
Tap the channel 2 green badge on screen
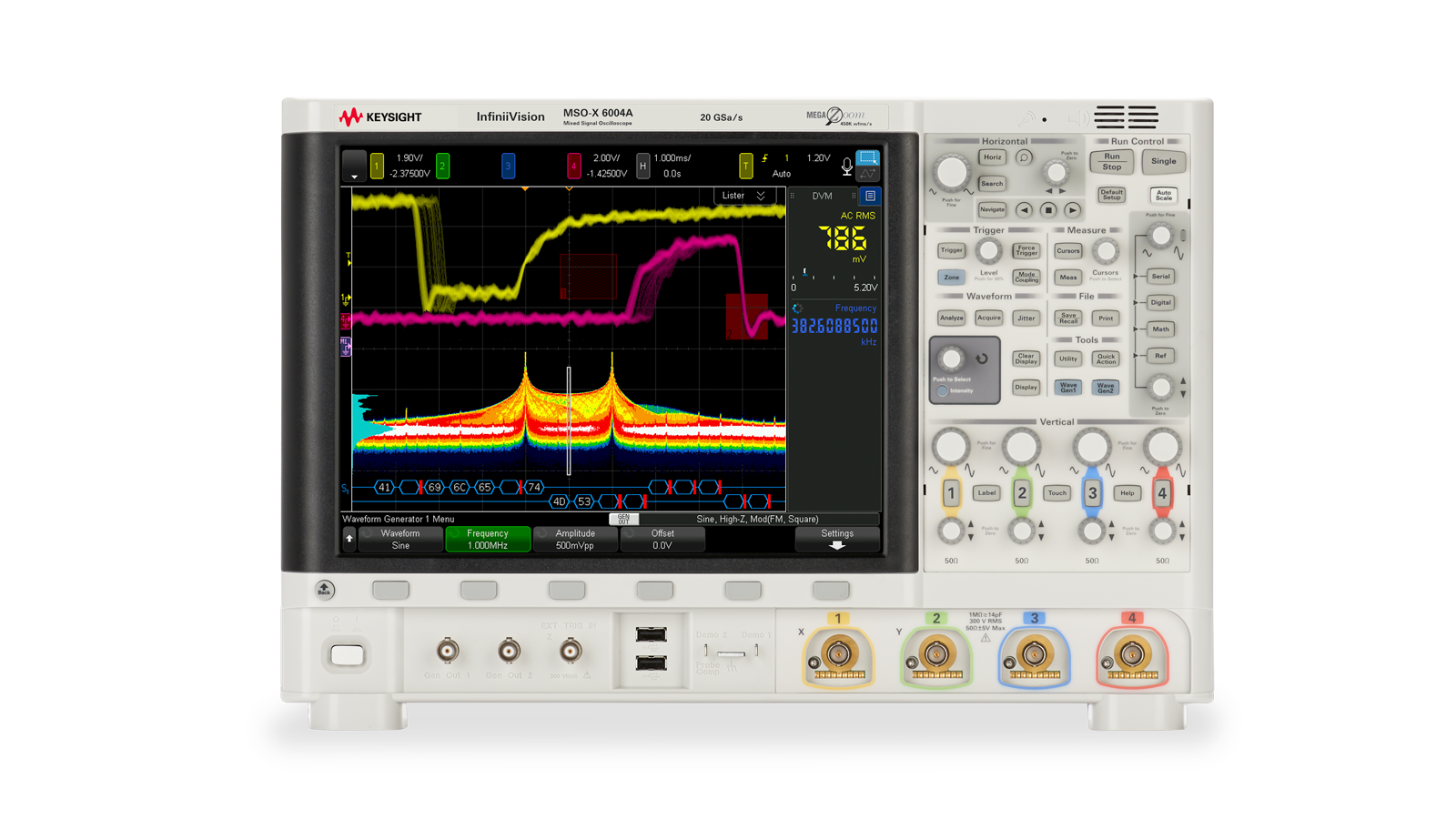click(442, 166)
